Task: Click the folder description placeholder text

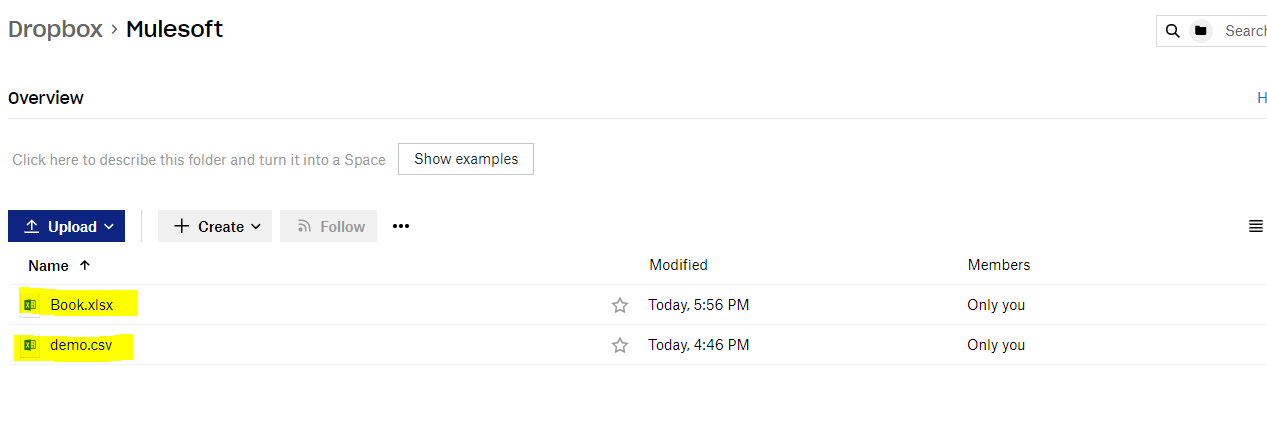Action: point(198,160)
